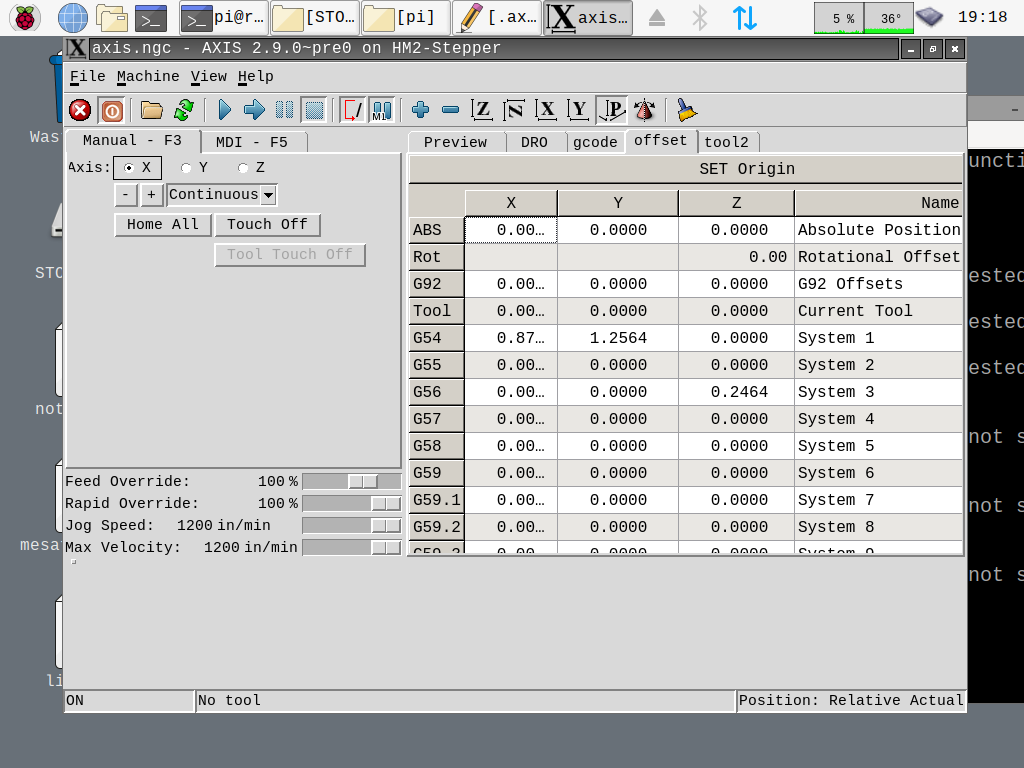Adjust the Jog Speed slider

point(351,526)
